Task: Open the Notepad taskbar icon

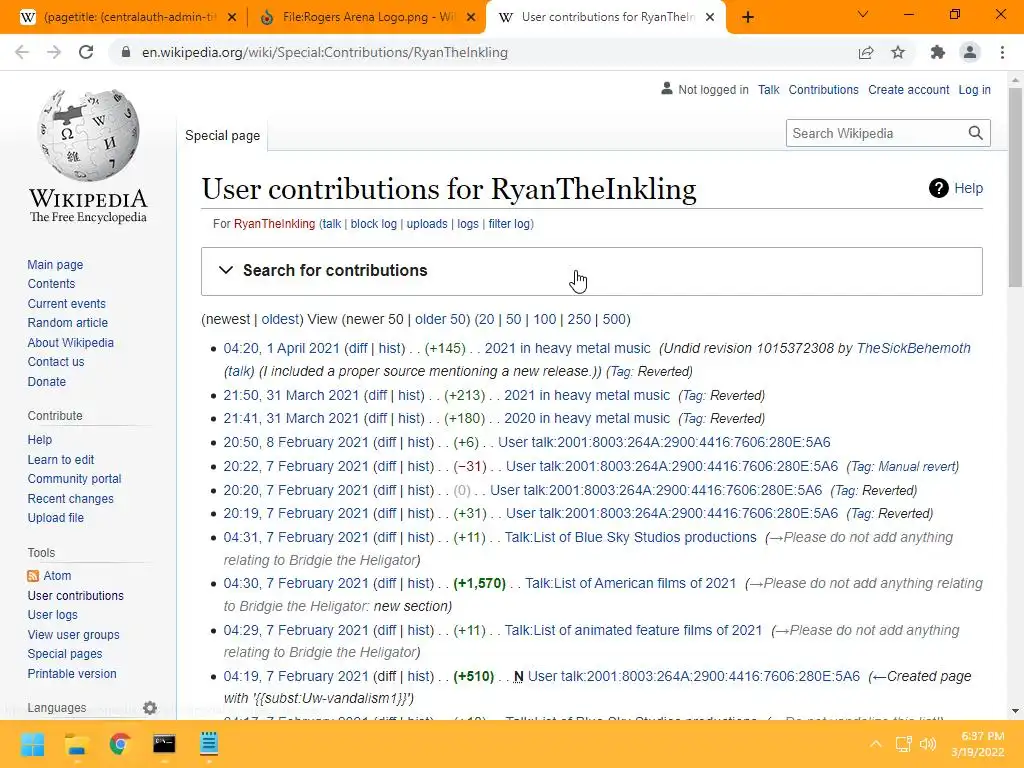Action: coord(208,744)
